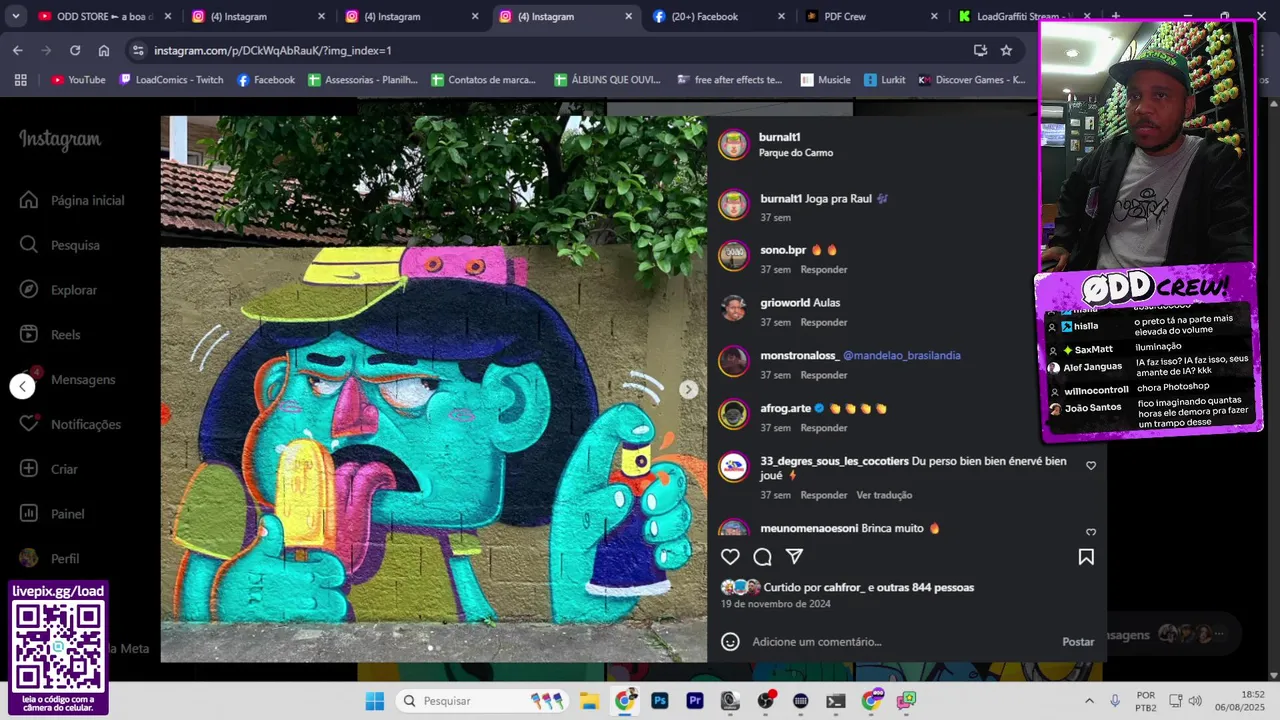
Task: Open the Lurkit bookmark
Action: tap(885, 80)
